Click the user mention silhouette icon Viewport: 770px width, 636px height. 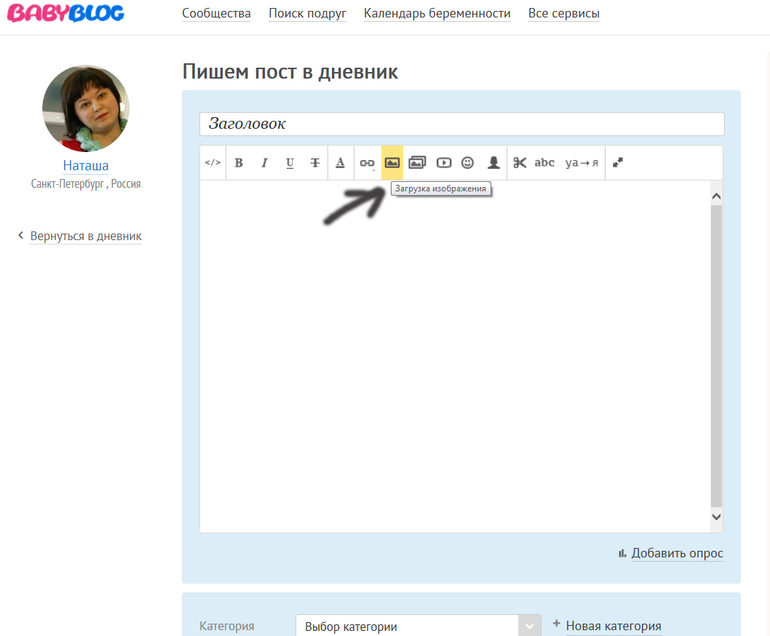click(493, 163)
